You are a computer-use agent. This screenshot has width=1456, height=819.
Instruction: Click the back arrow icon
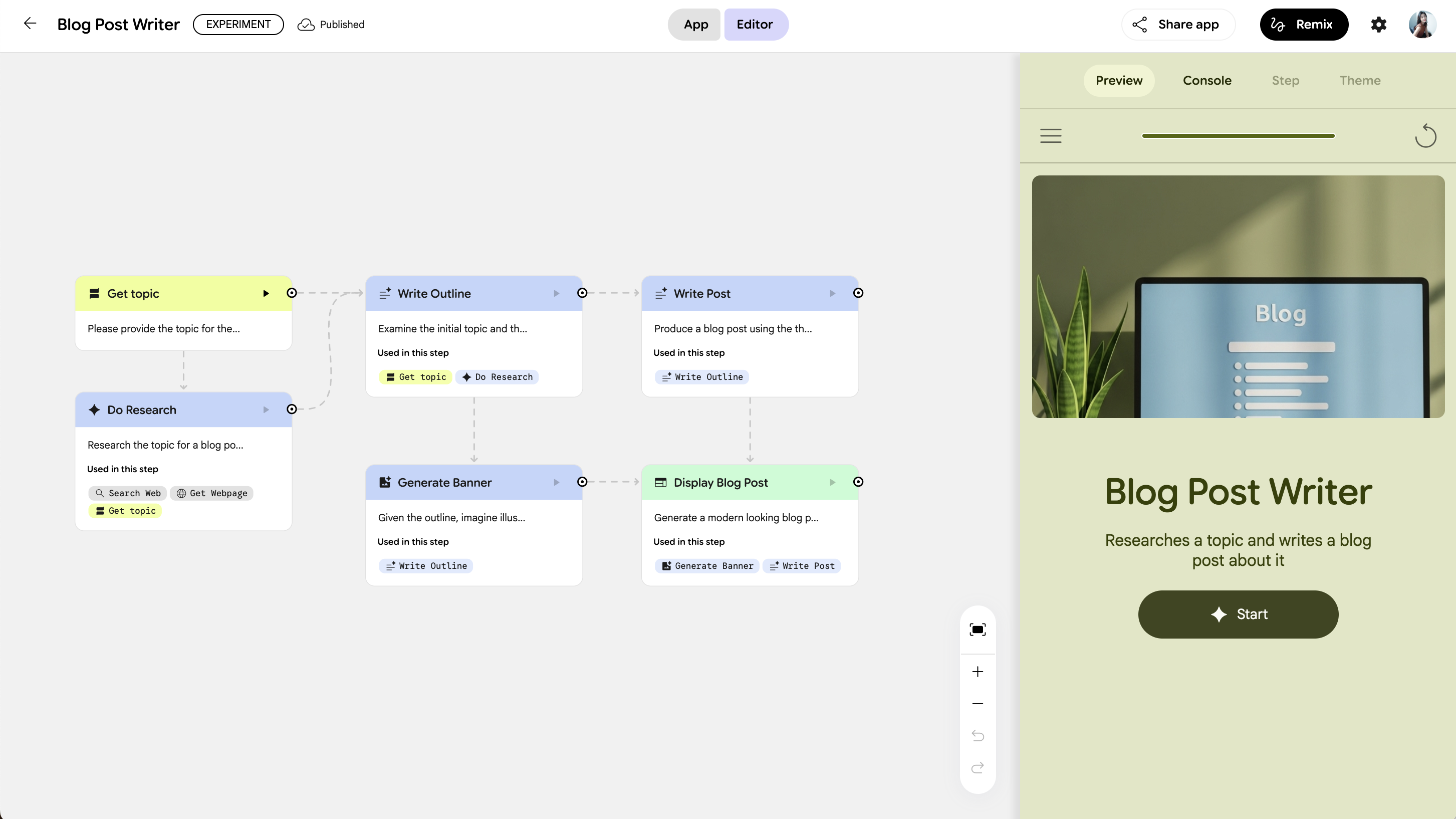point(30,24)
